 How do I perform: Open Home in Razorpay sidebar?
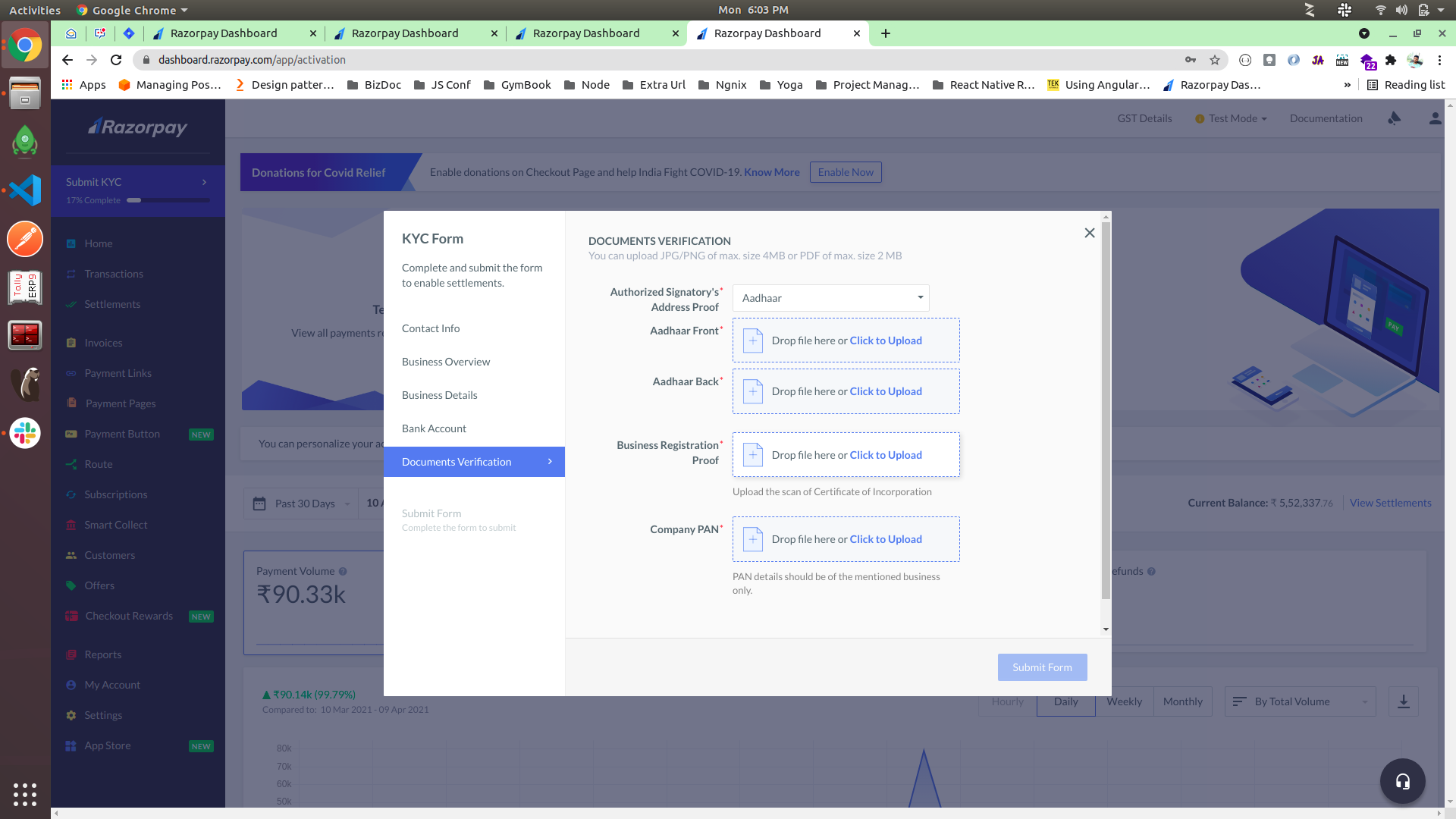[99, 243]
